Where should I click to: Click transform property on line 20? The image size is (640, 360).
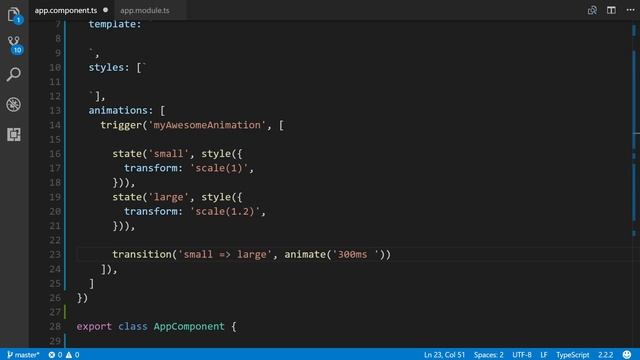click(151, 211)
